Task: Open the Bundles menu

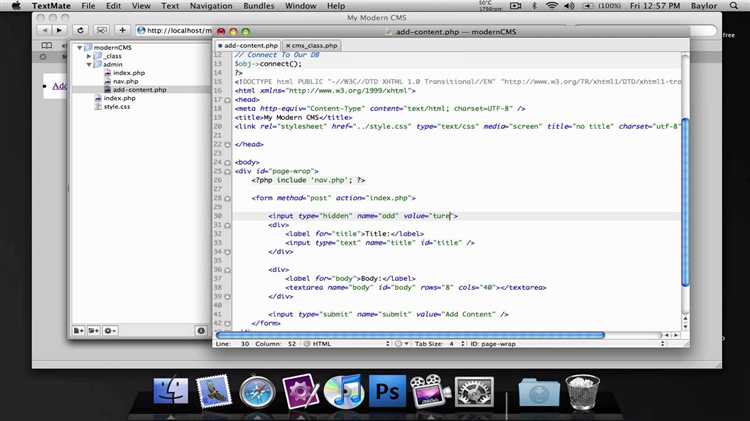Action: (259, 6)
